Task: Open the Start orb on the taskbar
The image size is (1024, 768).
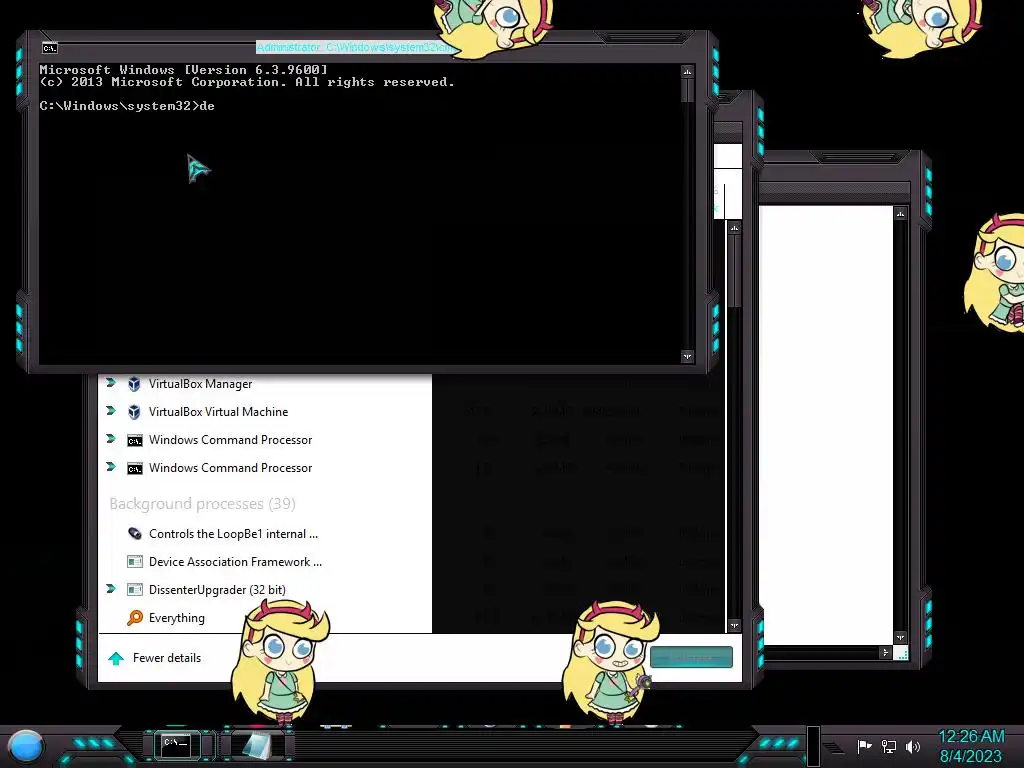Action: point(26,746)
